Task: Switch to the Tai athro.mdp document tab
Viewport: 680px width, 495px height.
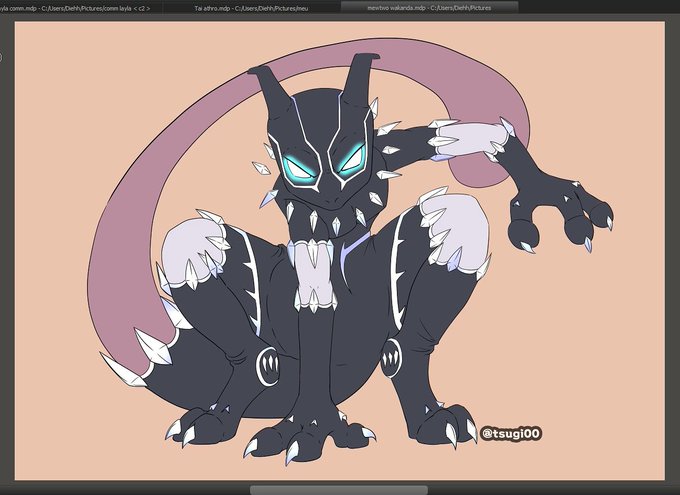Action: coord(252,7)
